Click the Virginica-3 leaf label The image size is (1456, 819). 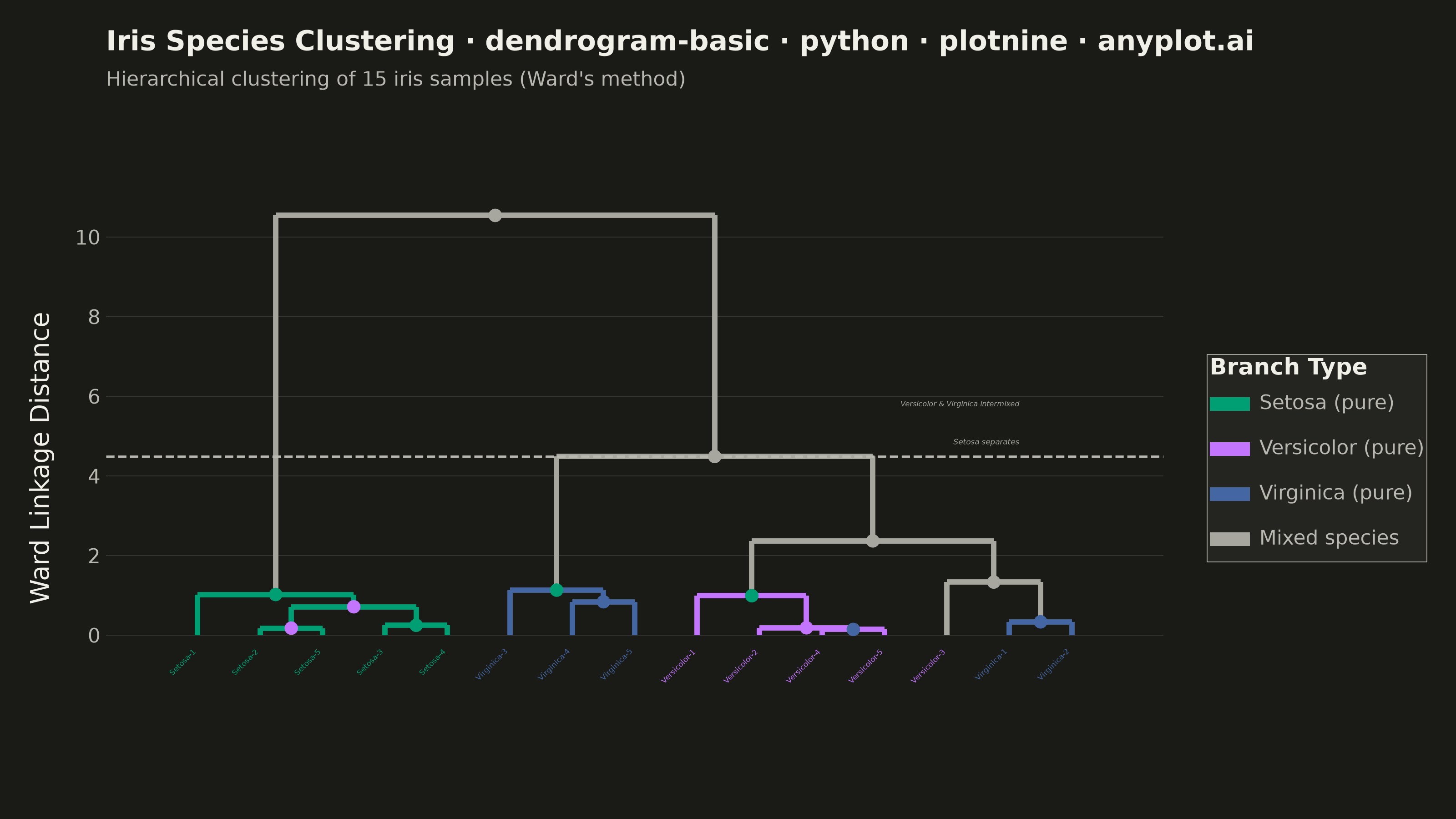(x=492, y=665)
